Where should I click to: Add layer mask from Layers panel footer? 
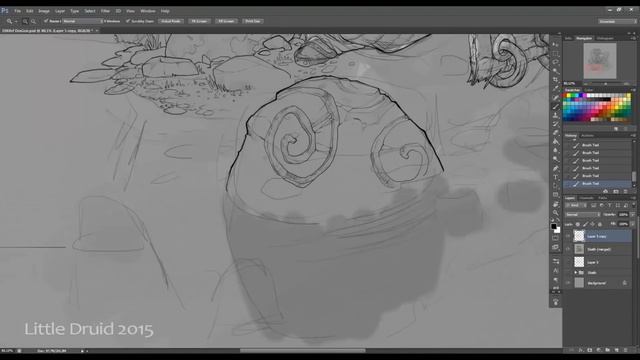tap(590, 350)
